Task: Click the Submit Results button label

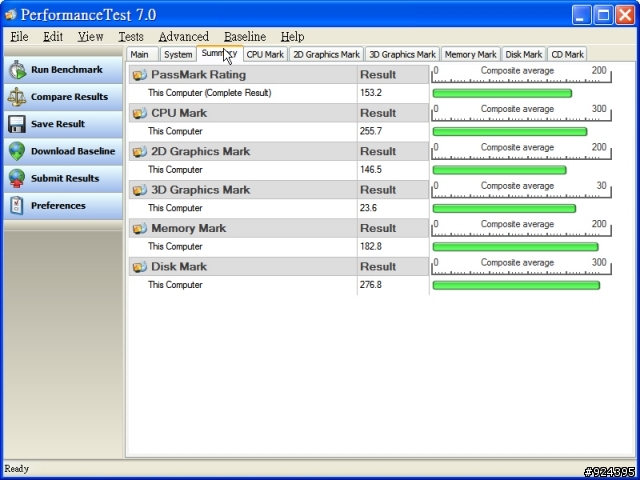Action: click(65, 178)
